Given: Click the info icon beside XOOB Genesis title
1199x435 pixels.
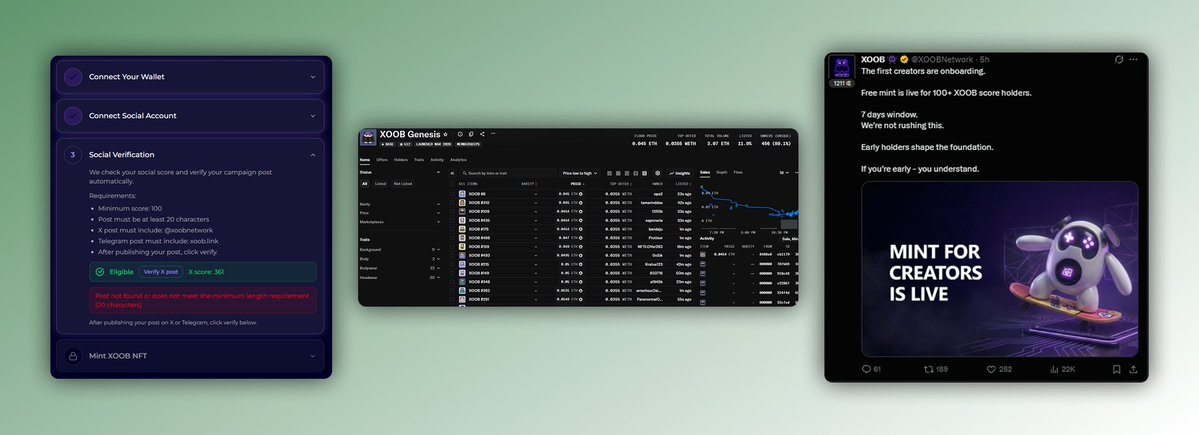Looking at the screenshot, I should (x=460, y=134).
